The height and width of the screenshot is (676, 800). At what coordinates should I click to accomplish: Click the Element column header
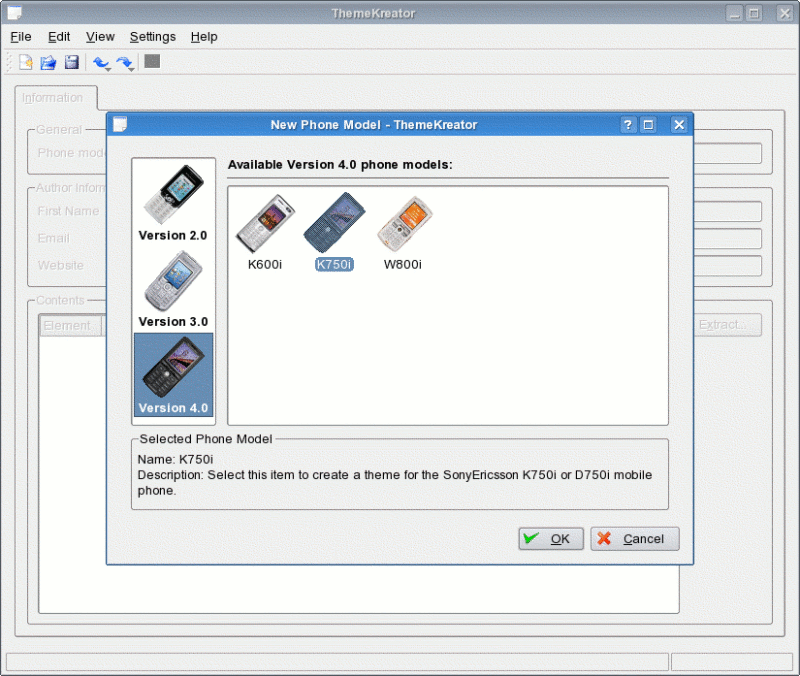[70, 326]
